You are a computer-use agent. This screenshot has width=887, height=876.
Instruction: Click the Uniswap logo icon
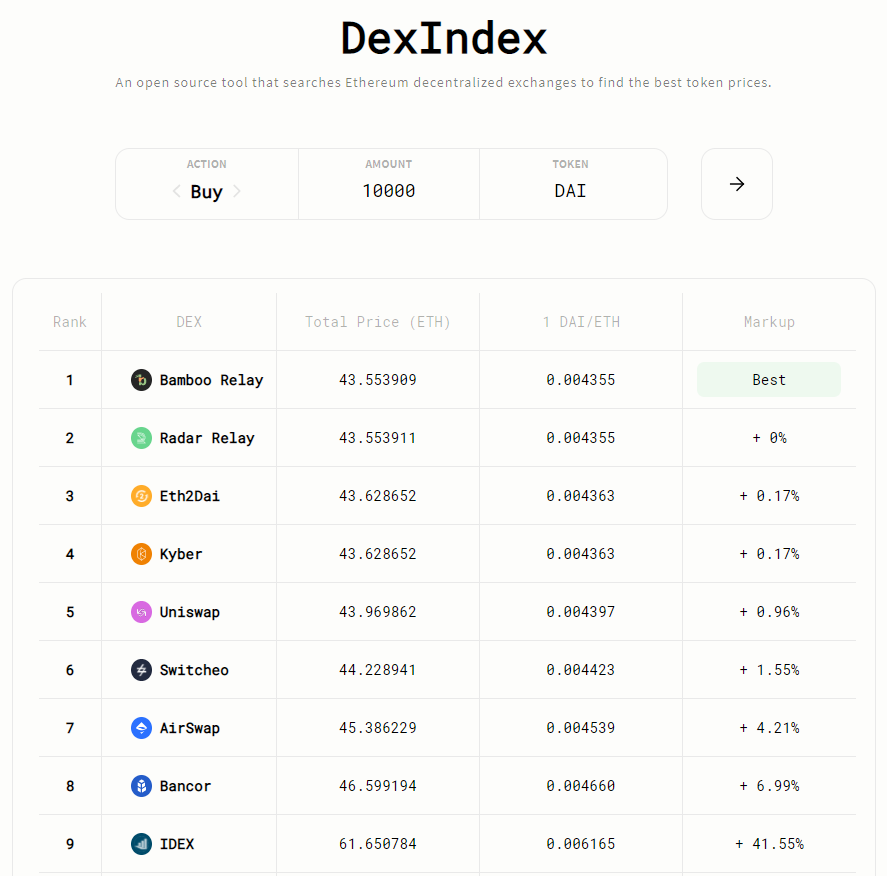[x=141, y=612]
